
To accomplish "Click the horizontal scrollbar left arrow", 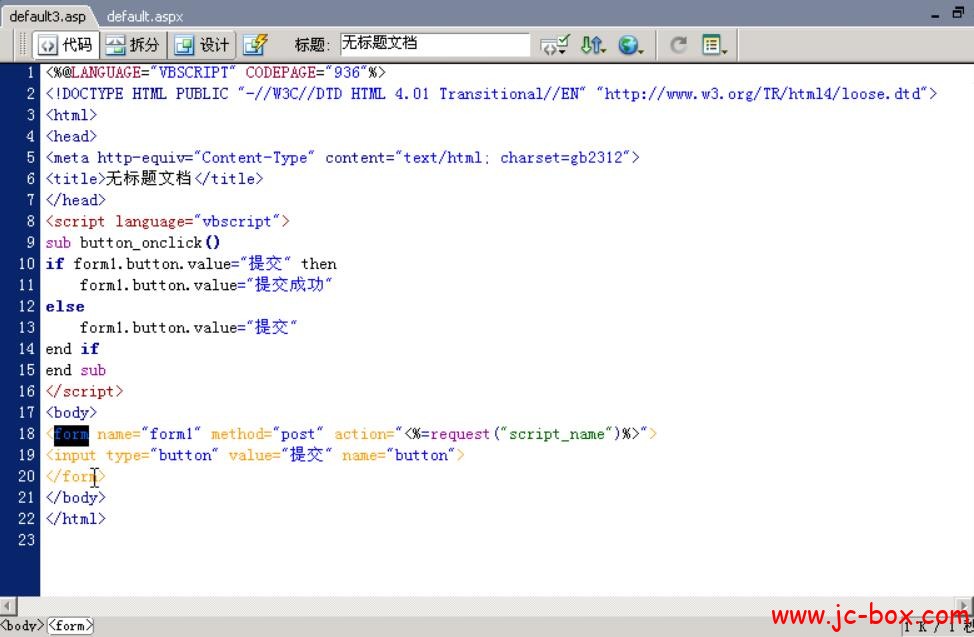I will click(x=8, y=606).
